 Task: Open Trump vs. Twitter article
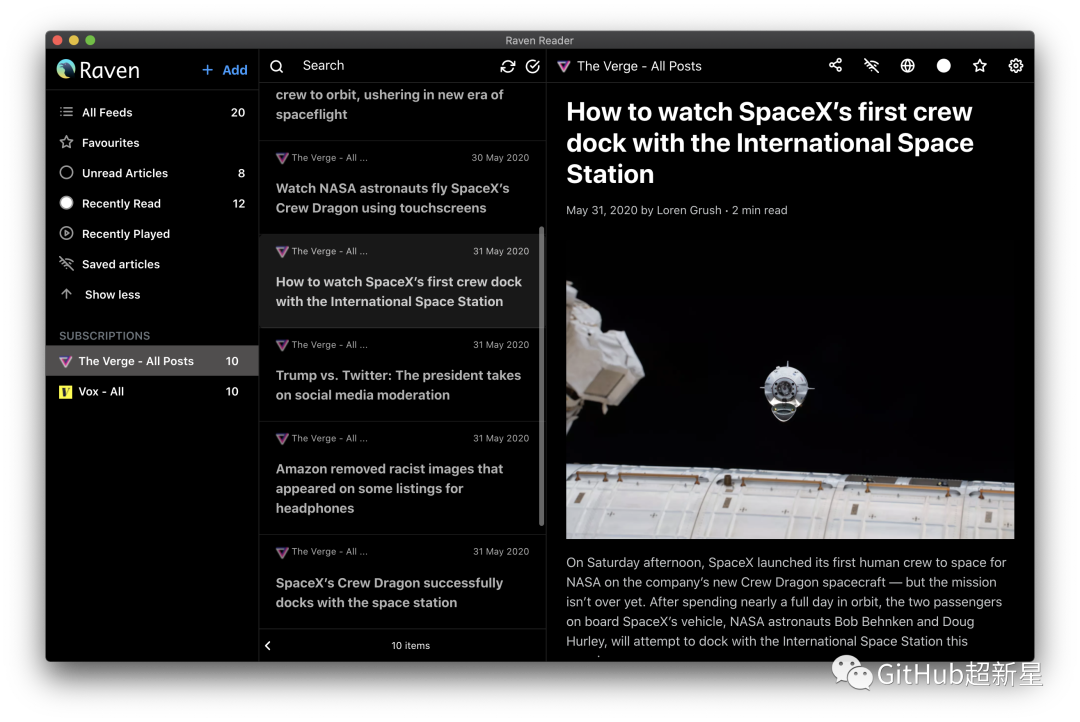pos(402,375)
